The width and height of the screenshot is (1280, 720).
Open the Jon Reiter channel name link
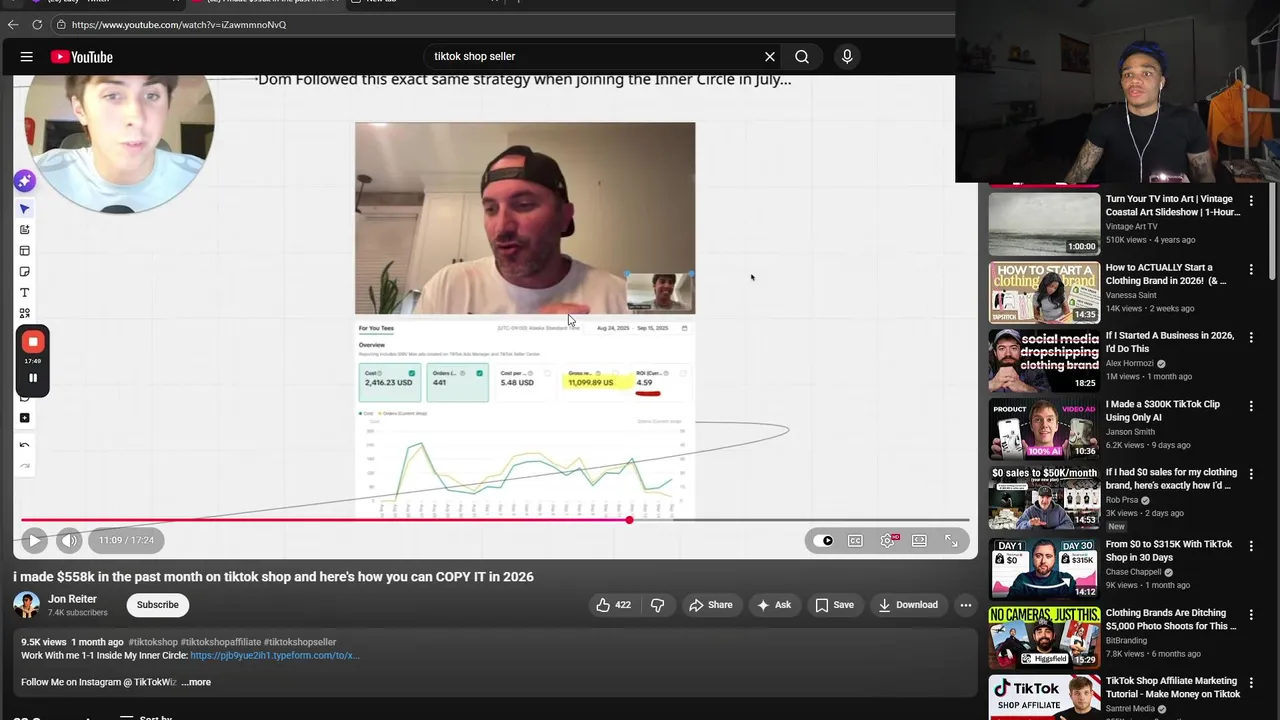click(x=72, y=599)
